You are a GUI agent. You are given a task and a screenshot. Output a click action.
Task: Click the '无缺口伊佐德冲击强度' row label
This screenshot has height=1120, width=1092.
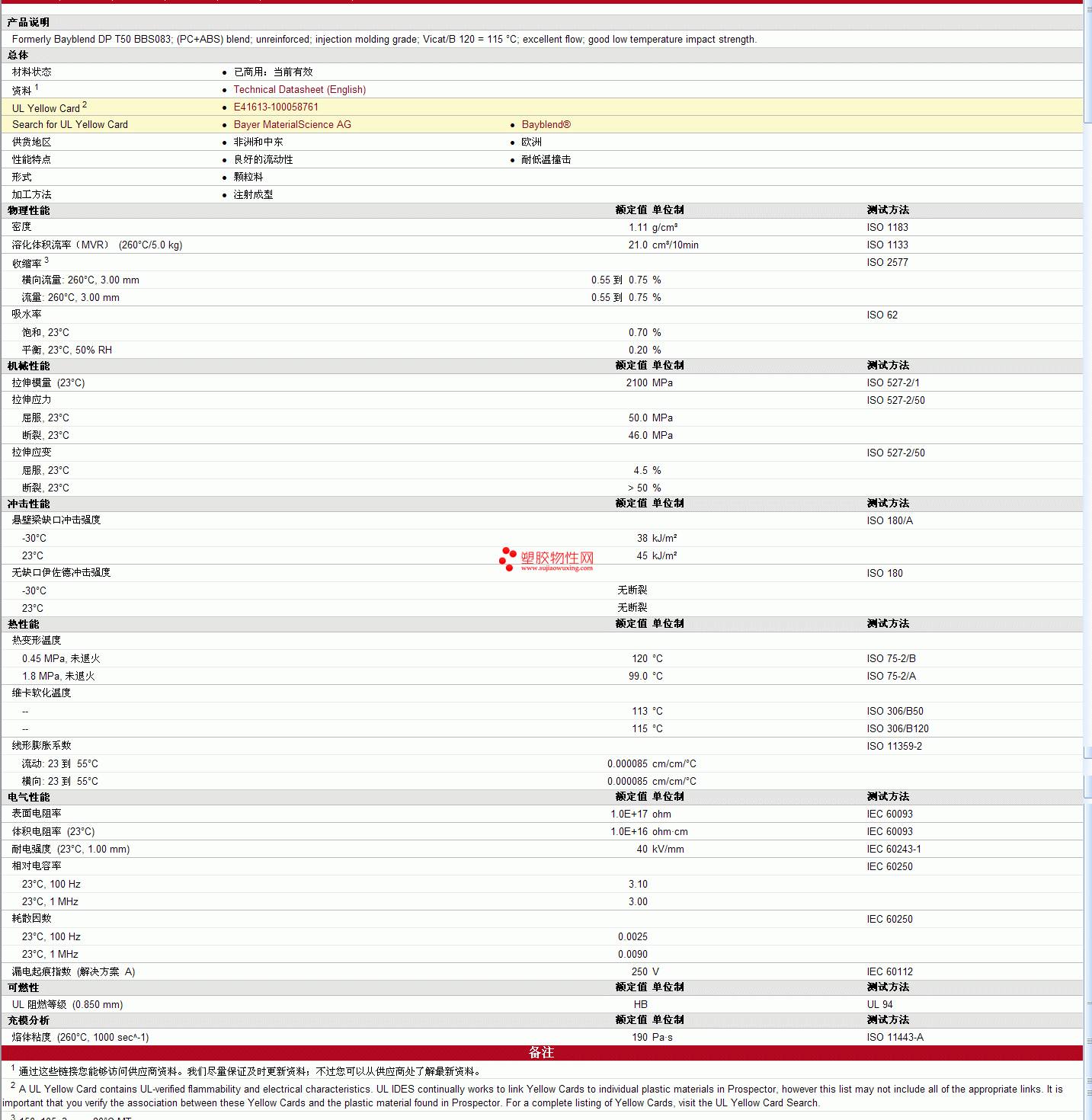61,573
